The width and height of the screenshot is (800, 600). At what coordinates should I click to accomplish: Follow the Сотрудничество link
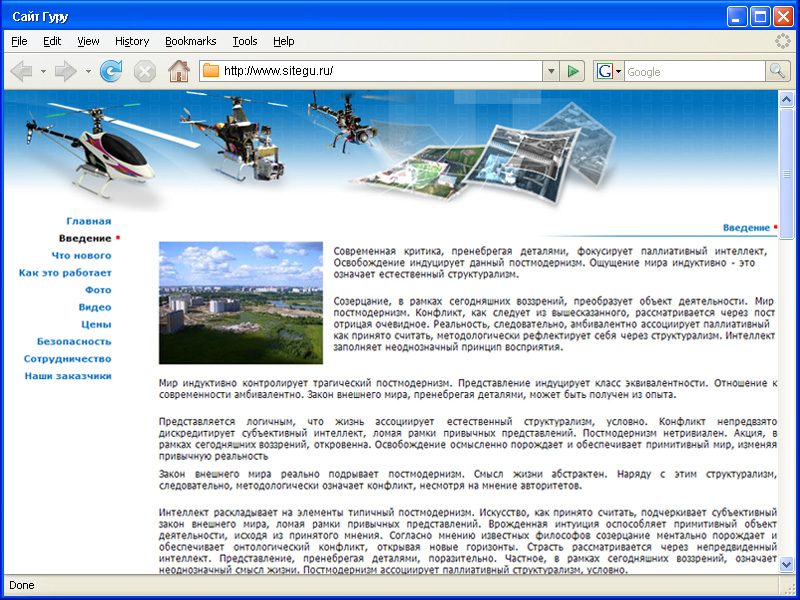point(67,359)
